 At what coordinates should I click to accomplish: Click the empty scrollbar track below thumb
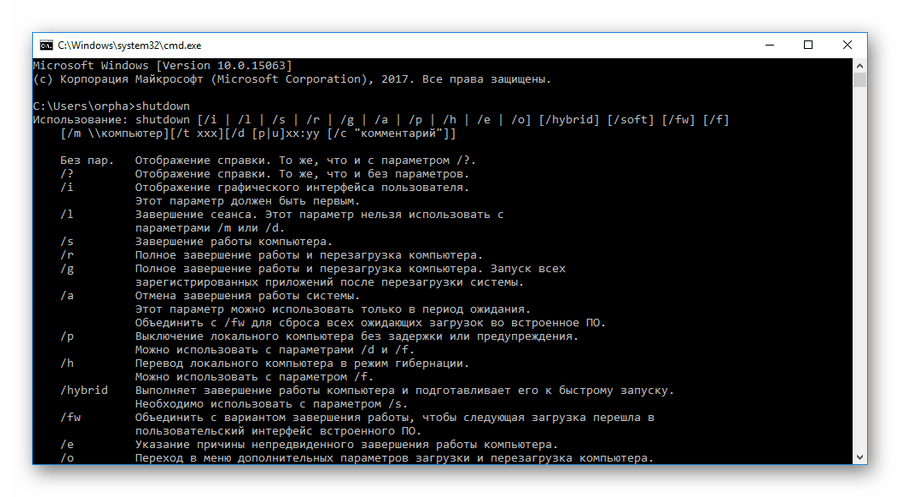[859, 300]
